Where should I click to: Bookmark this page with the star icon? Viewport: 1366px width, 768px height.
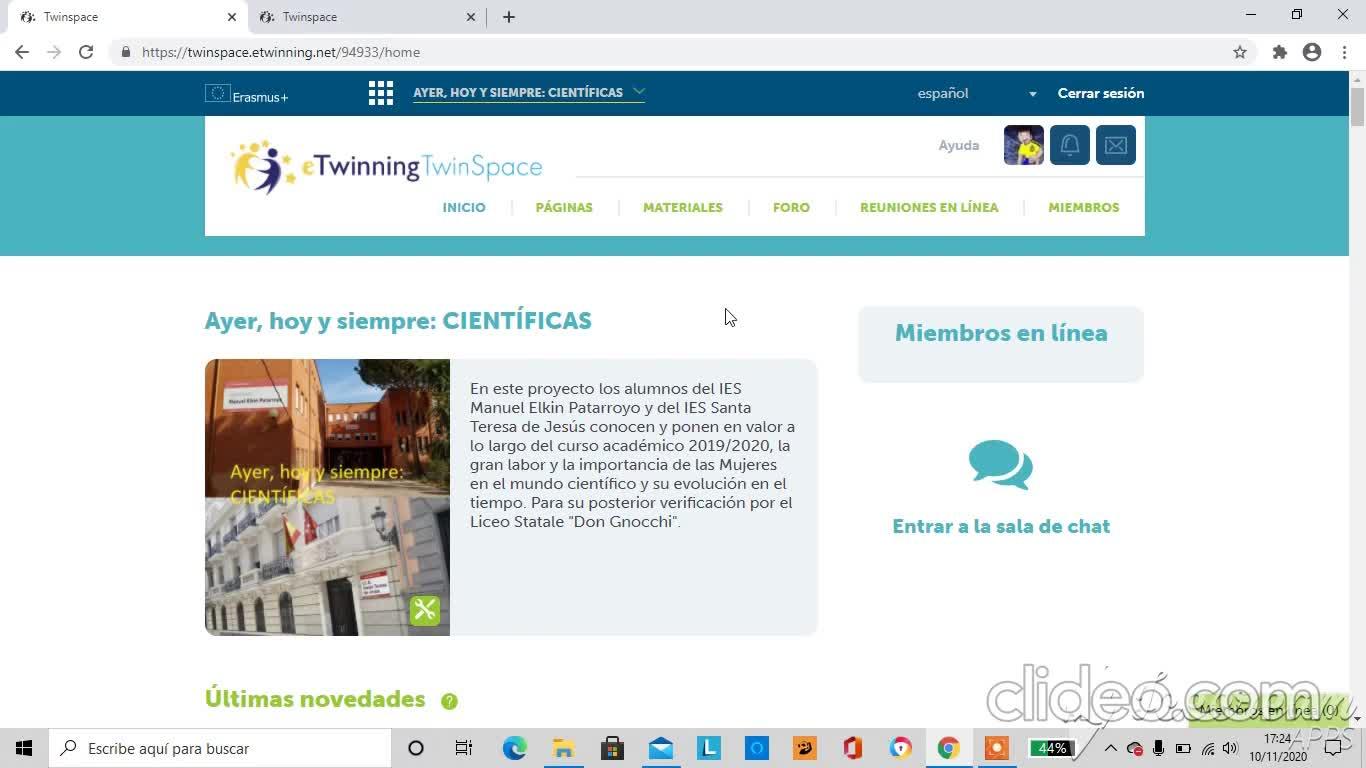[1240, 52]
